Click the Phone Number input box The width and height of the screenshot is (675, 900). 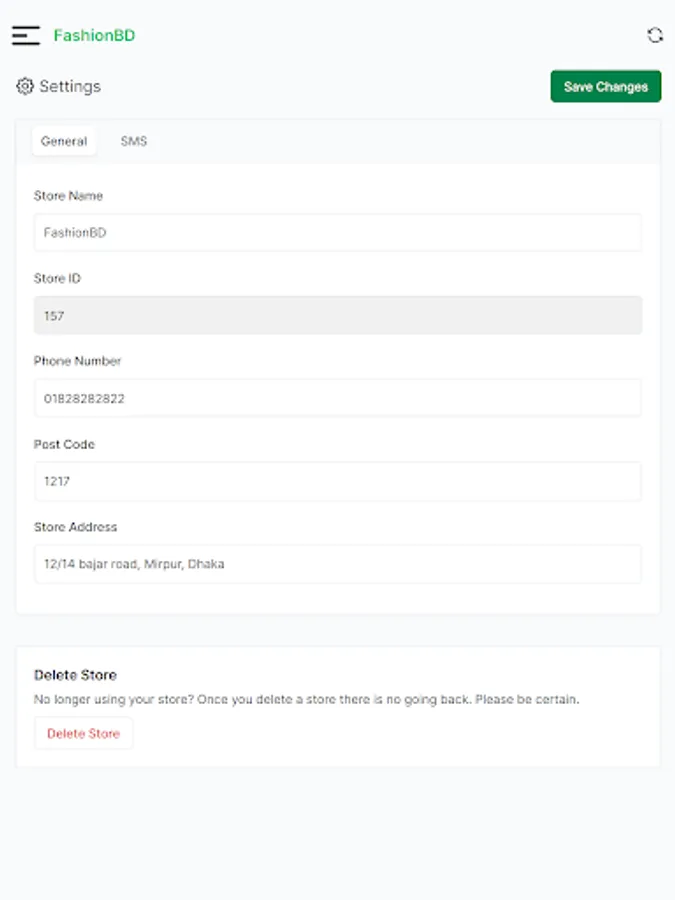tap(338, 397)
